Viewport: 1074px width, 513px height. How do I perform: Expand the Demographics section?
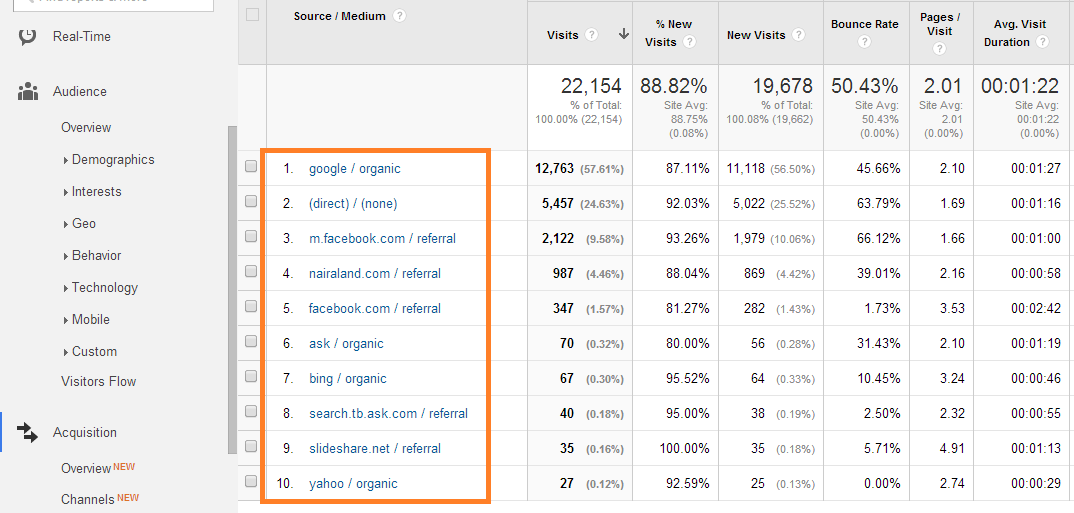(x=109, y=160)
